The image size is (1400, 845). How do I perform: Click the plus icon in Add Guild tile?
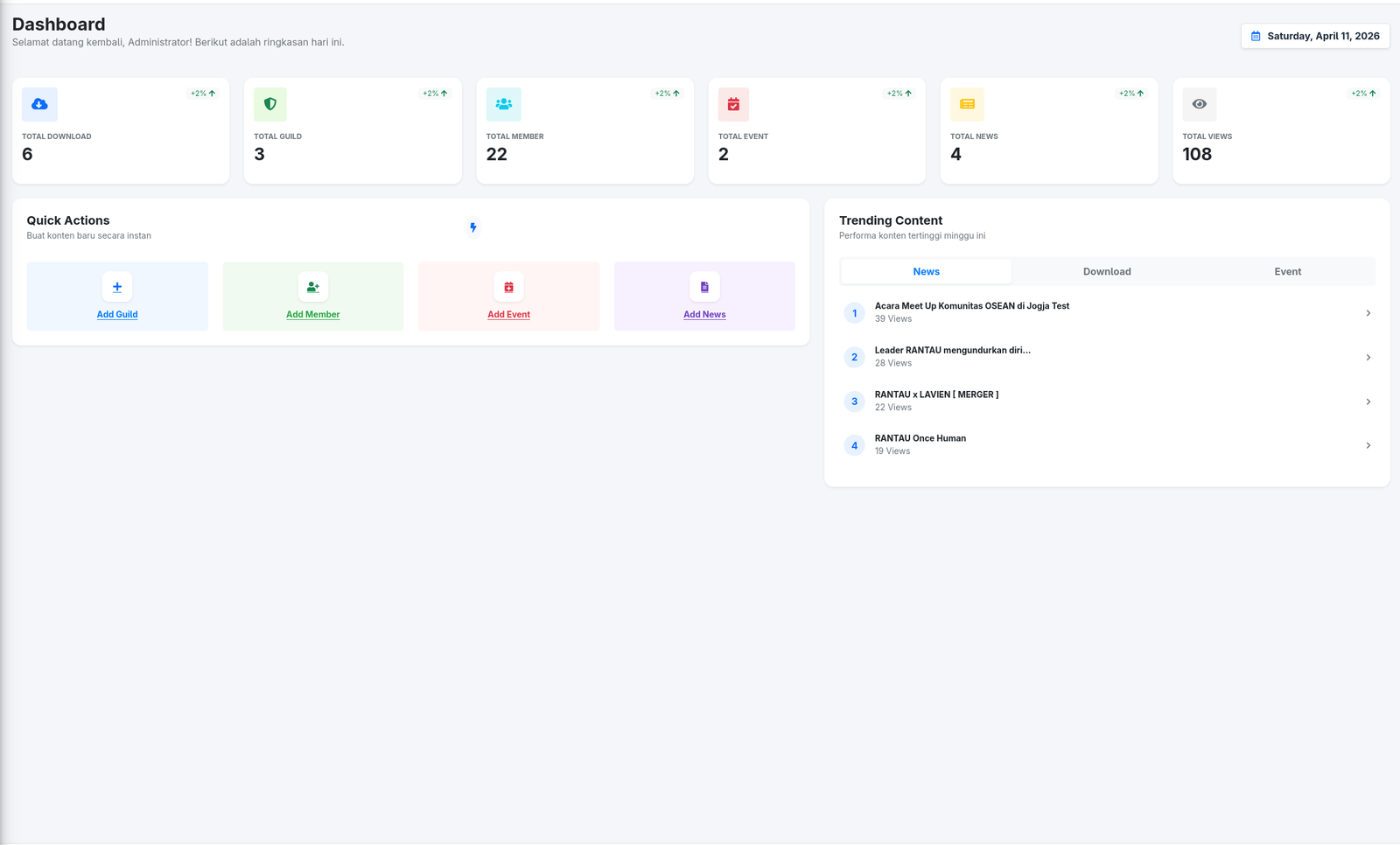click(117, 287)
